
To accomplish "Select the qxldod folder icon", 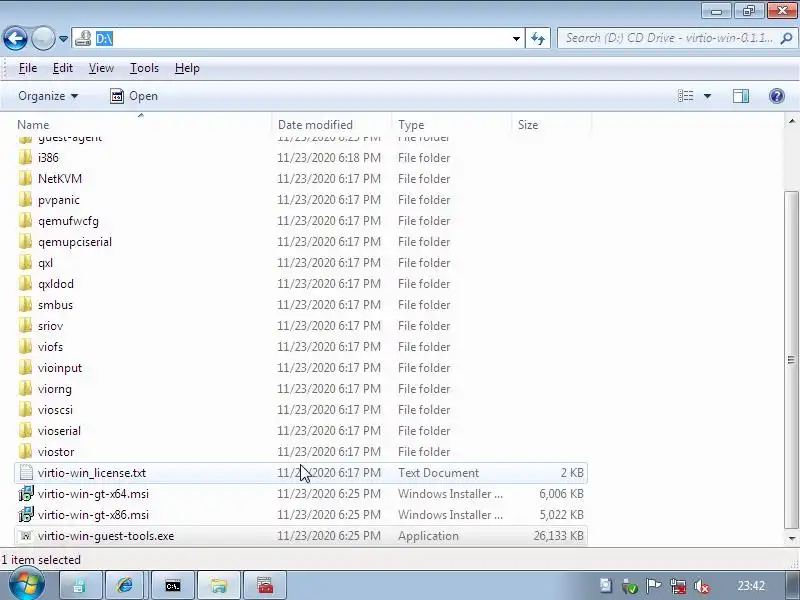I will pos(26,284).
